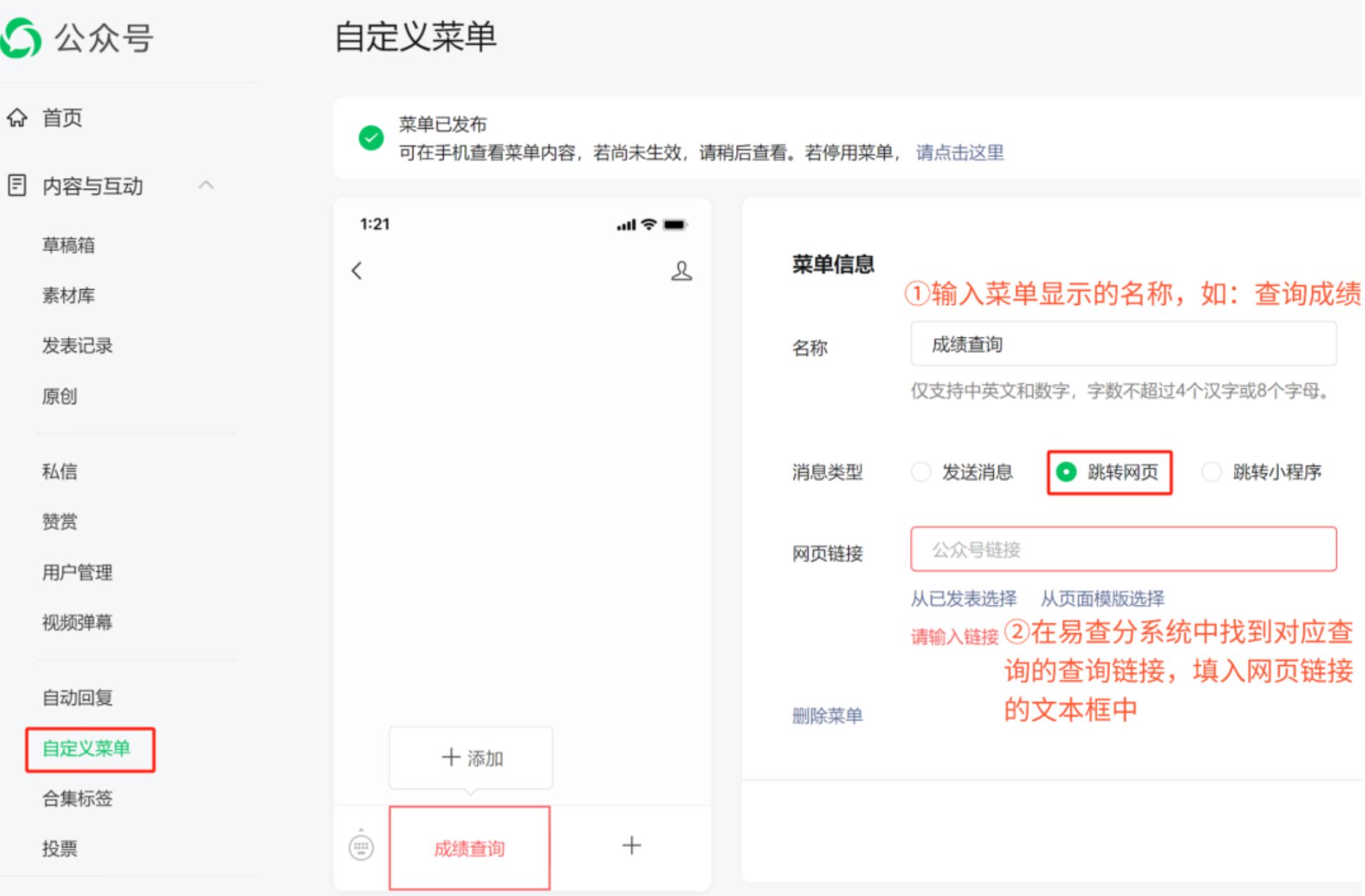Image resolution: width=1365 pixels, height=896 pixels.
Task: Click the 菜单信息 heading
Action: [833, 264]
